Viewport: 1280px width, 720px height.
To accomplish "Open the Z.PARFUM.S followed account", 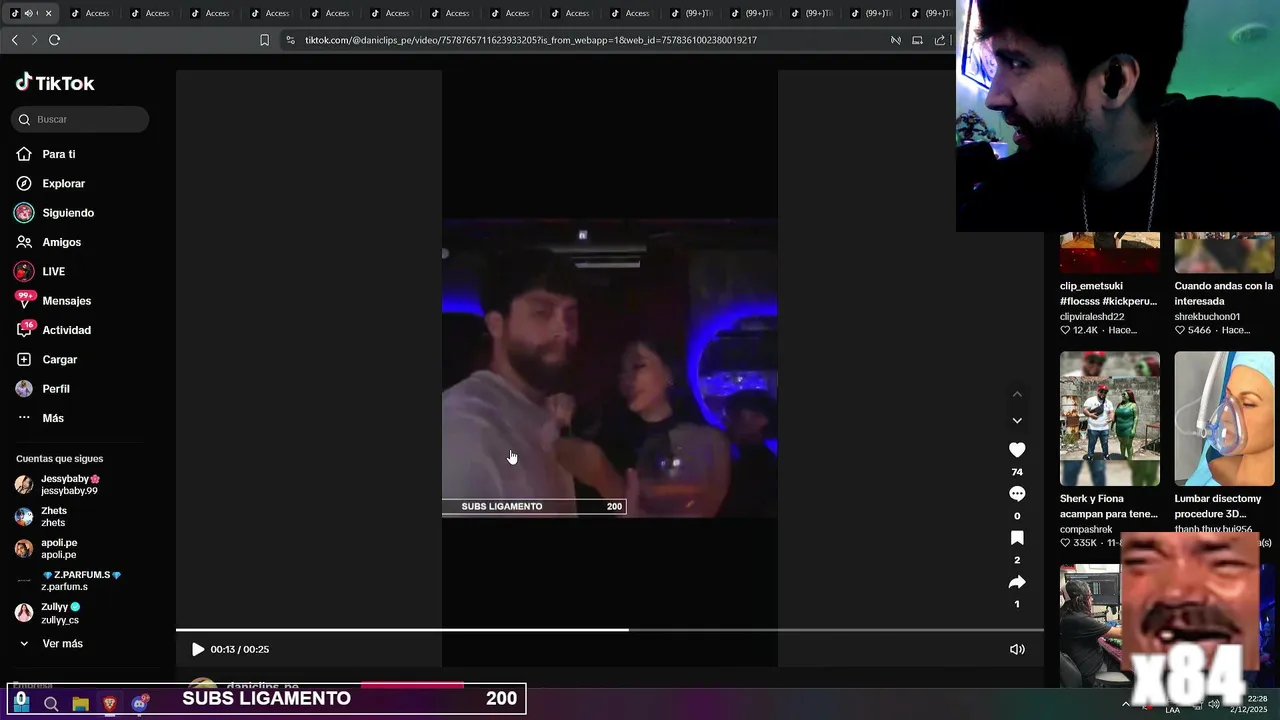I will pos(80,580).
